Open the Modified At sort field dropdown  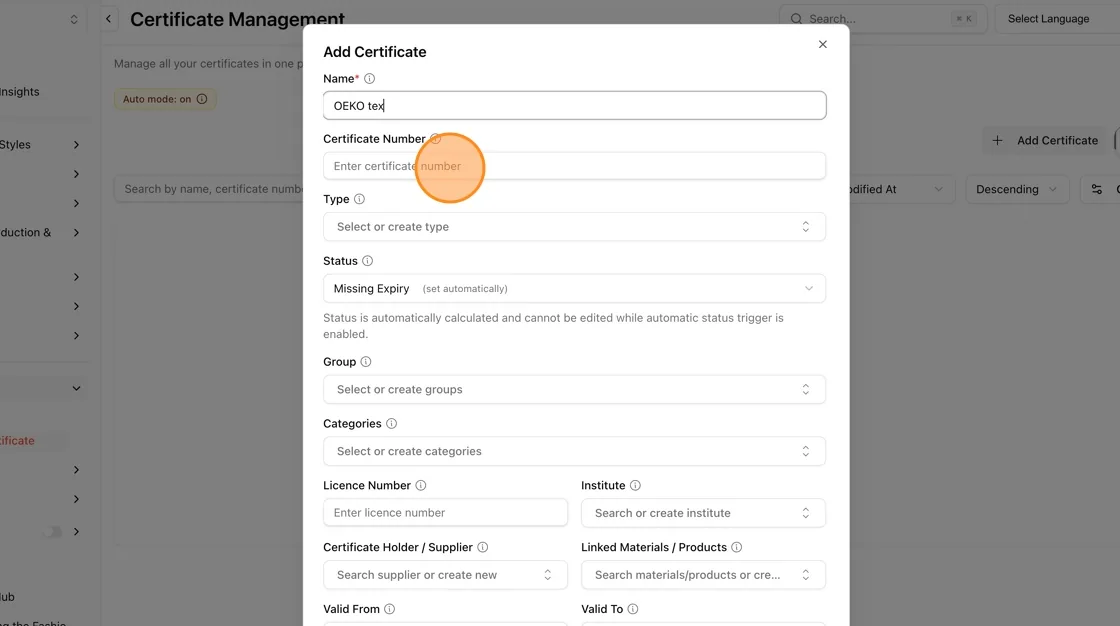[x=901, y=189]
